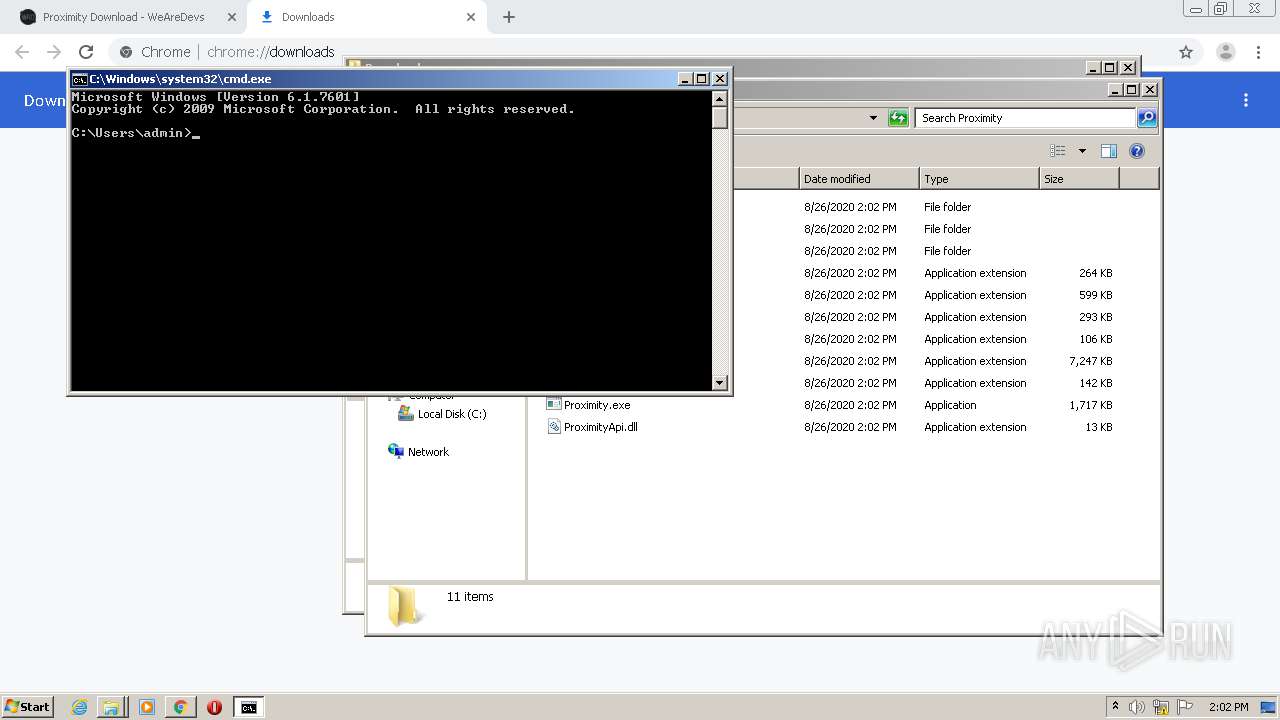Select Local Disk (C:) in navigation pane
The image size is (1280, 720).
(452, 414)
